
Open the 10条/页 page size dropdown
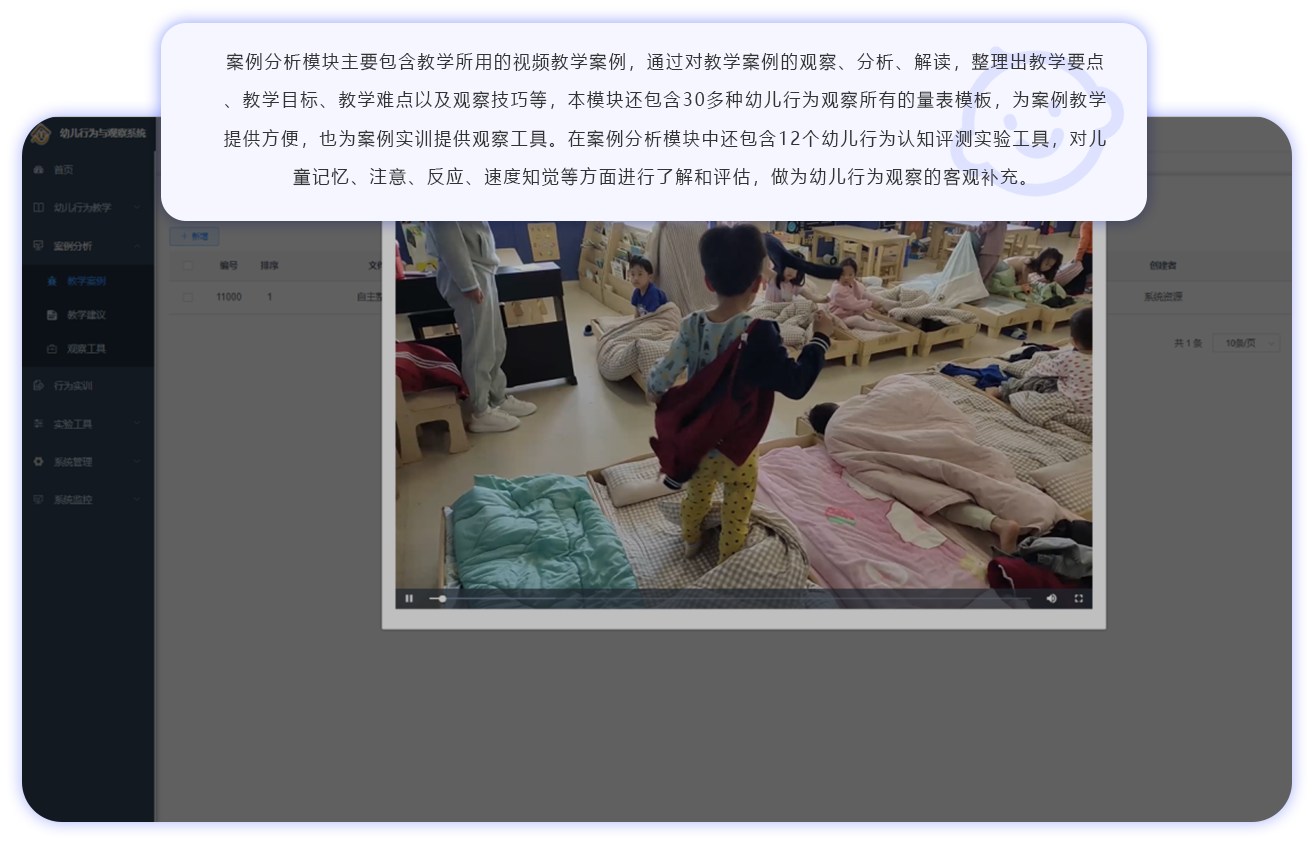coord(1245,343)
